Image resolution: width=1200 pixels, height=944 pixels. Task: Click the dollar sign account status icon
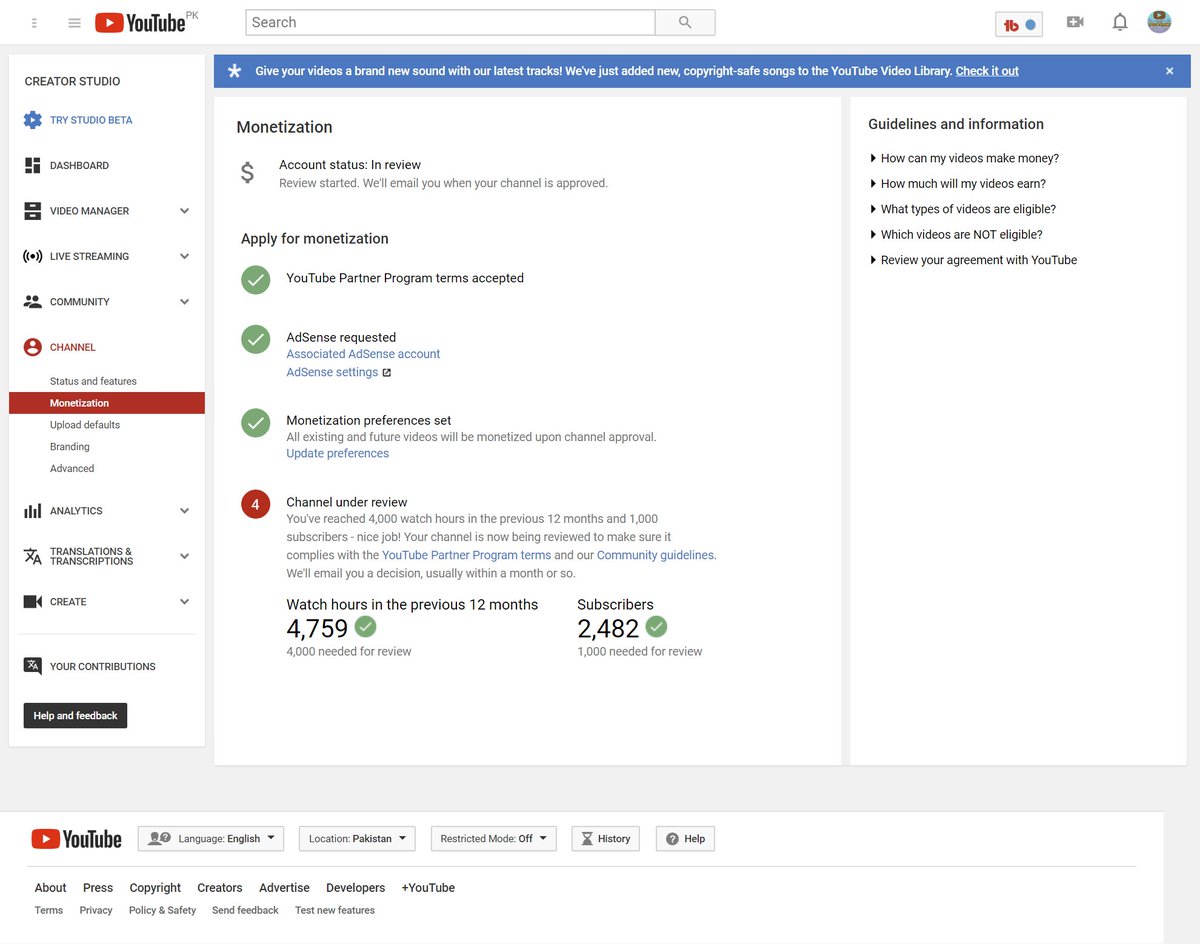coord(248,173)
